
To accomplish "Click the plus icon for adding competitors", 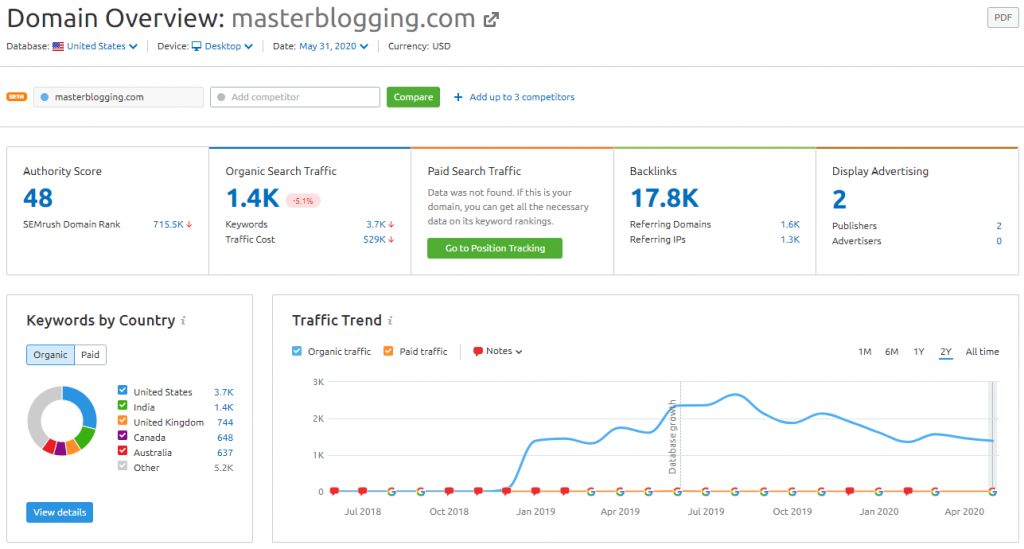I will coord(458,97).
